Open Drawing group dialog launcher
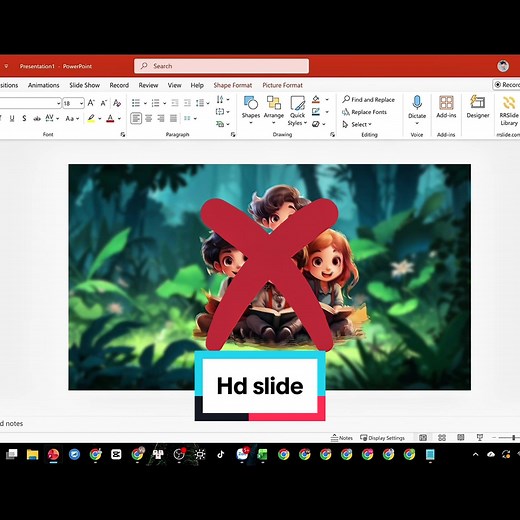Viewport: 520px width, 520px height. 332,134
